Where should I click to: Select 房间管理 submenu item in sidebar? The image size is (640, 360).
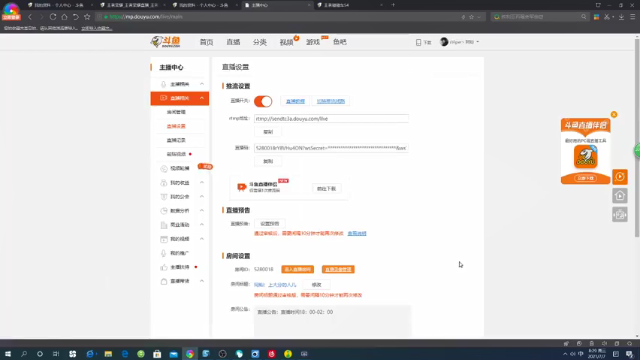176,112
